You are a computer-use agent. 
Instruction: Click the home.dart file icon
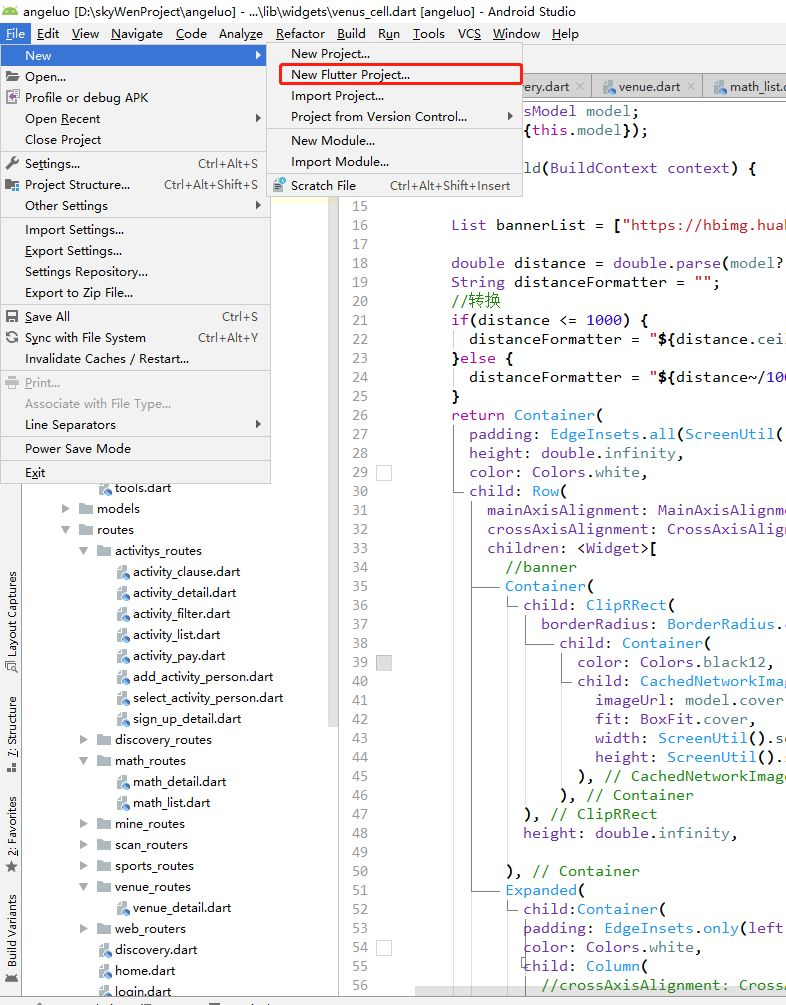[x=105, y=971]
